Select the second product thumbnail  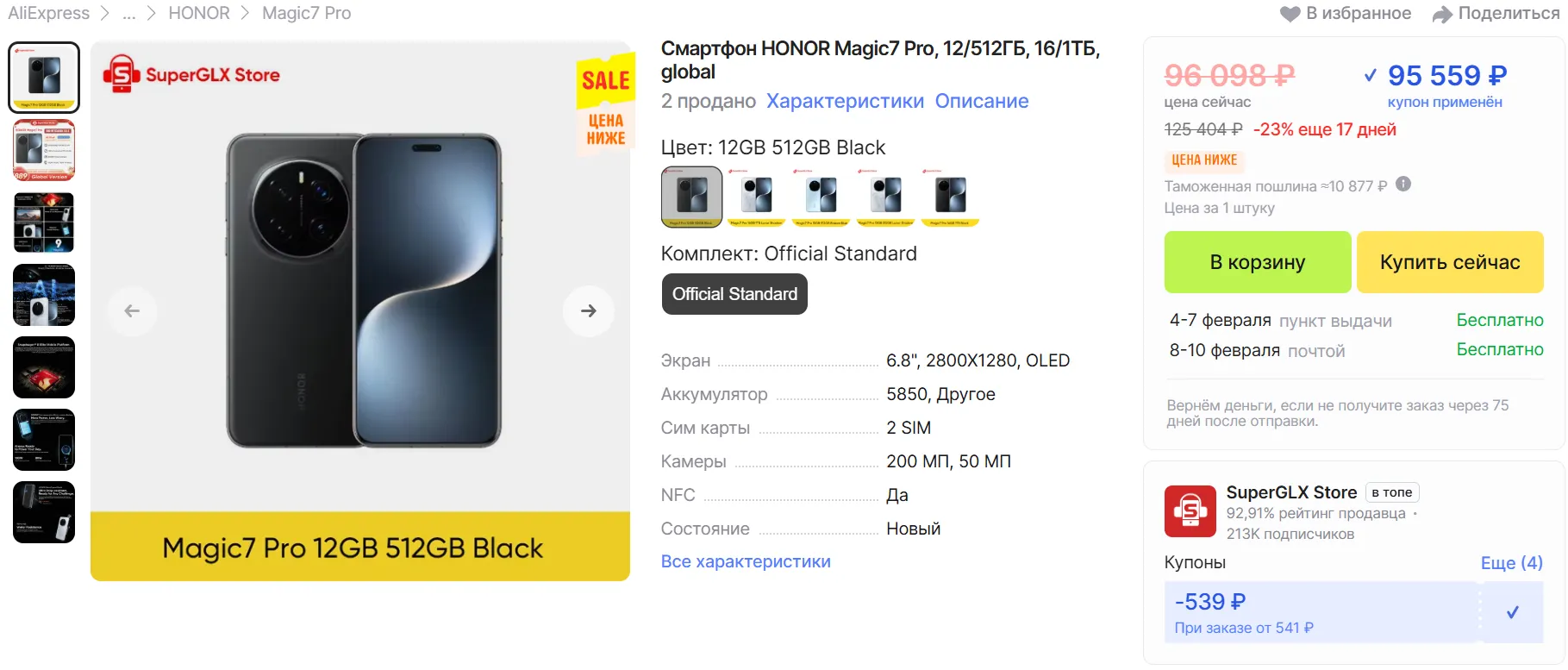(x=44, y=150)
